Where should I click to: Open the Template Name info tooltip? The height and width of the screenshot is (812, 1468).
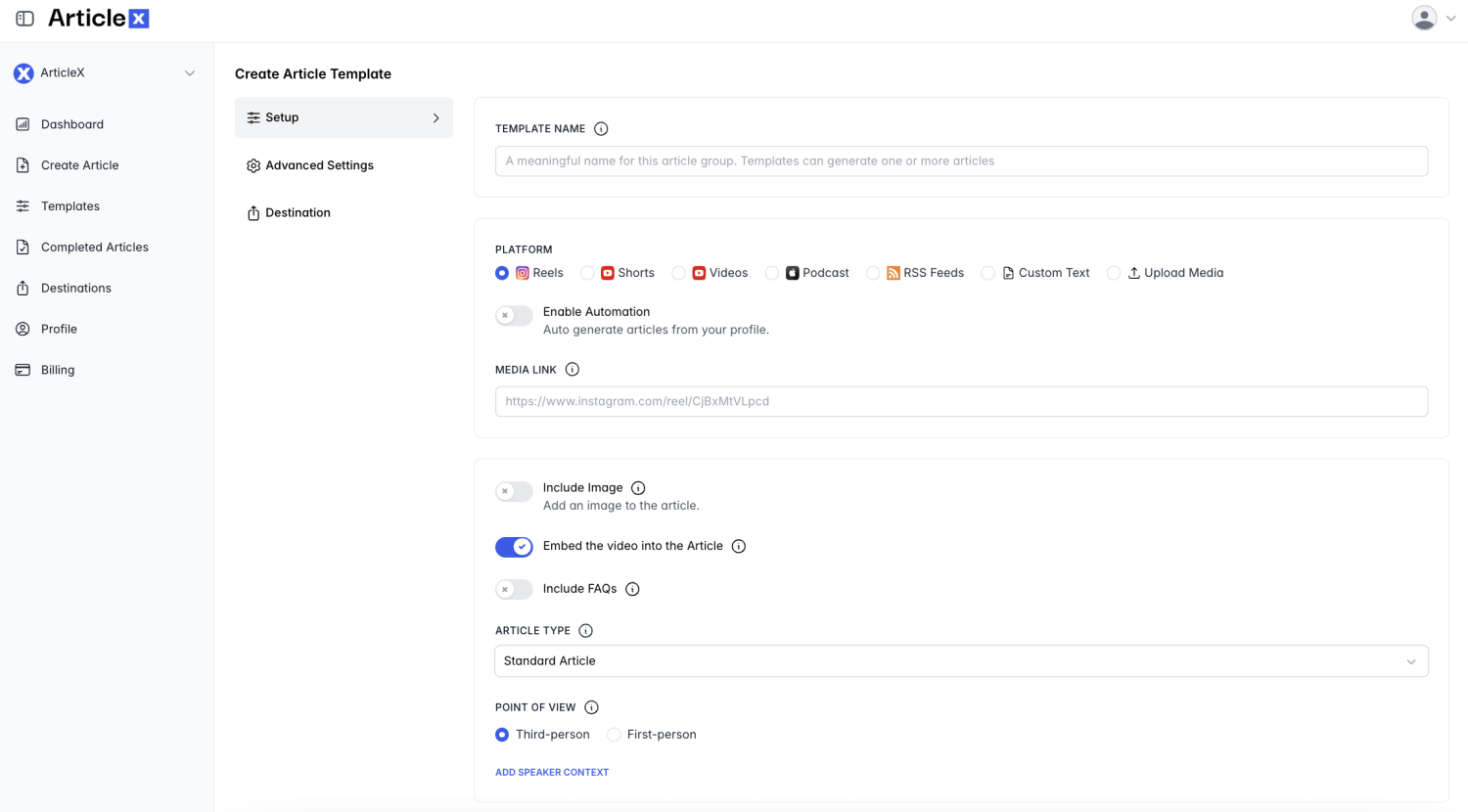click(601, 128)
